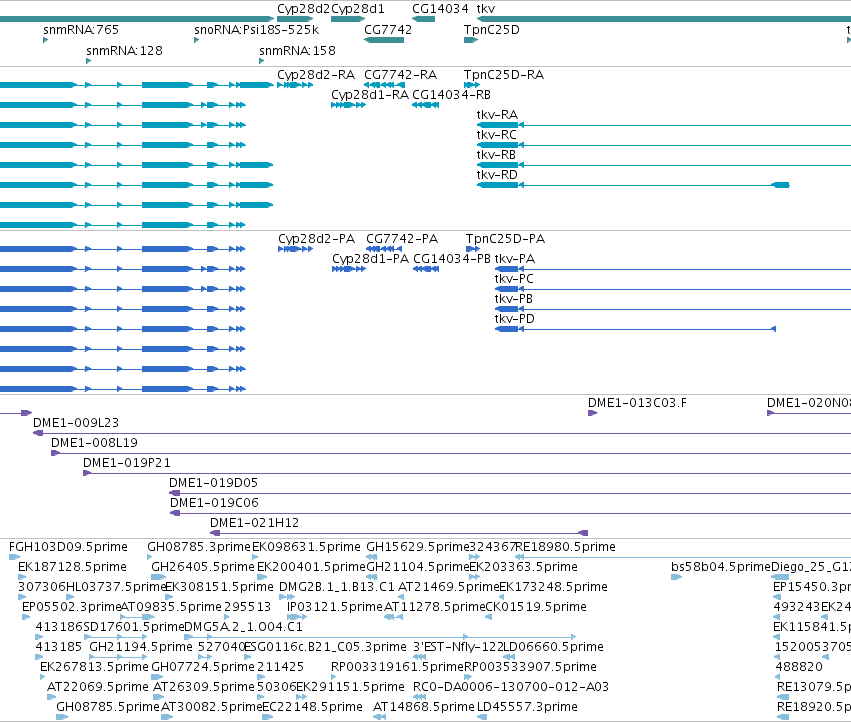The width and height of the screenshot is (851, 722).
Task: Click EST RC0-DA0006-130700-012-A03
Action: point(511,687)
